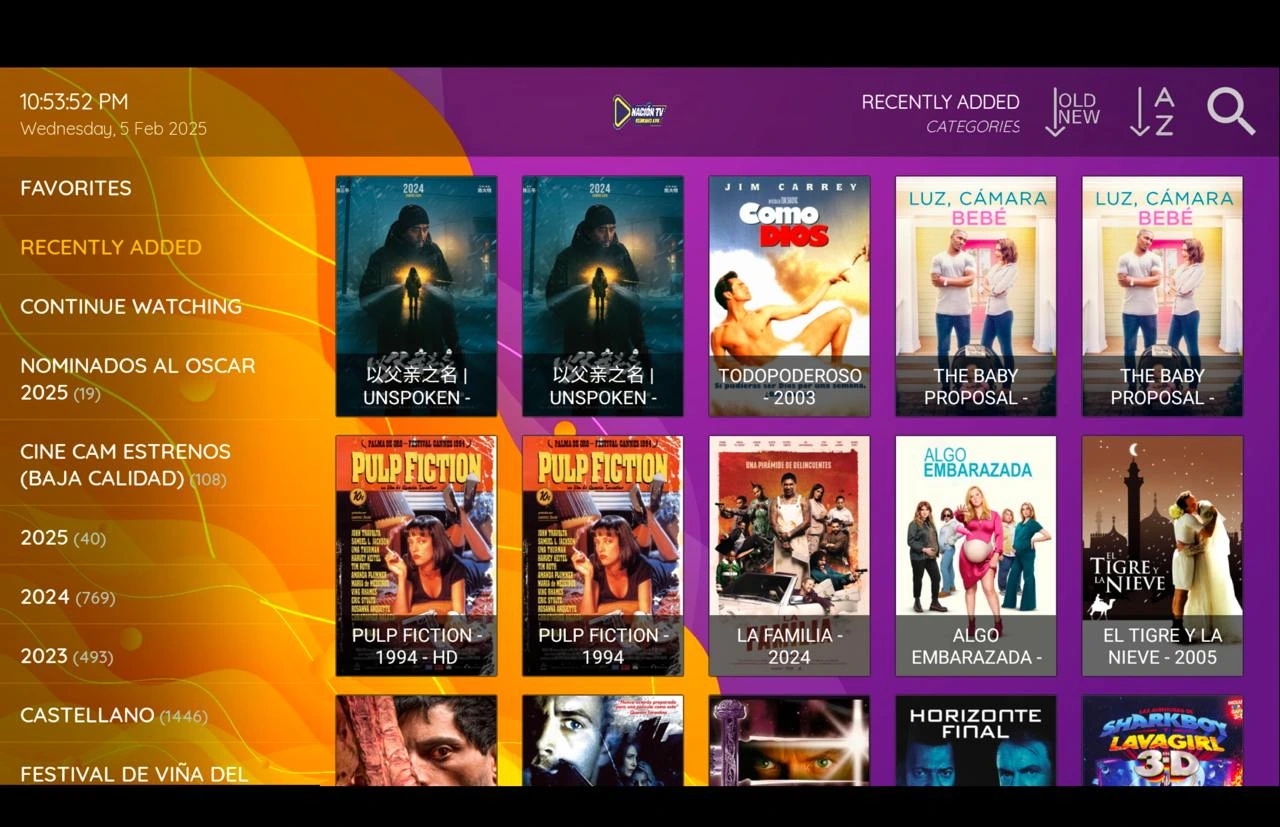
Task: Open El Tigre y la Nieve - 2005
Action: pos(1162,556)
